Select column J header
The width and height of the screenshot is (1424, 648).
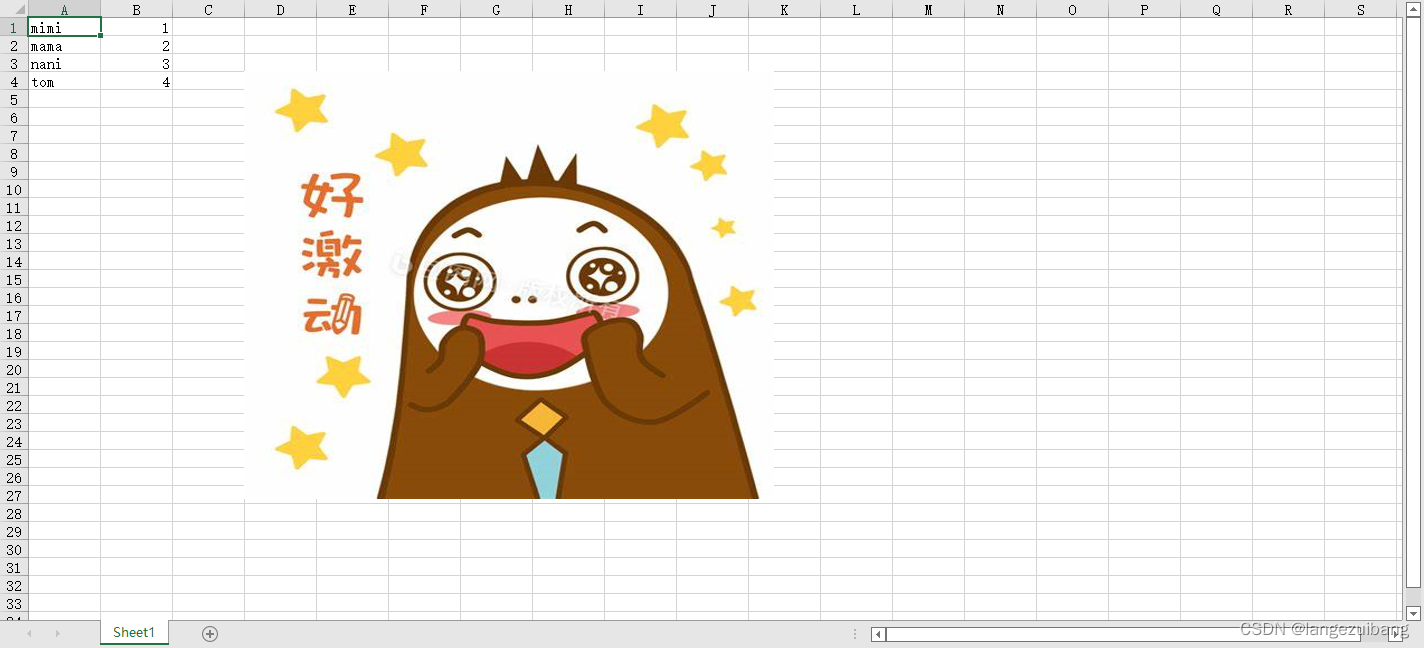[712, 9]
